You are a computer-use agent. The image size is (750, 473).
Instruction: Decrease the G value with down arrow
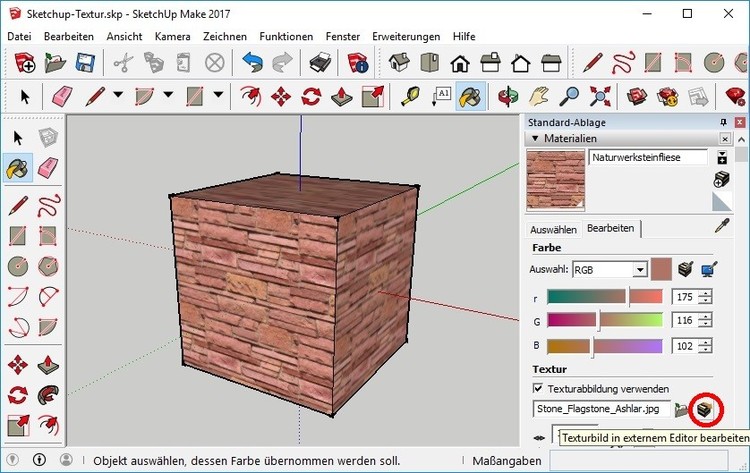coord(705,324)
